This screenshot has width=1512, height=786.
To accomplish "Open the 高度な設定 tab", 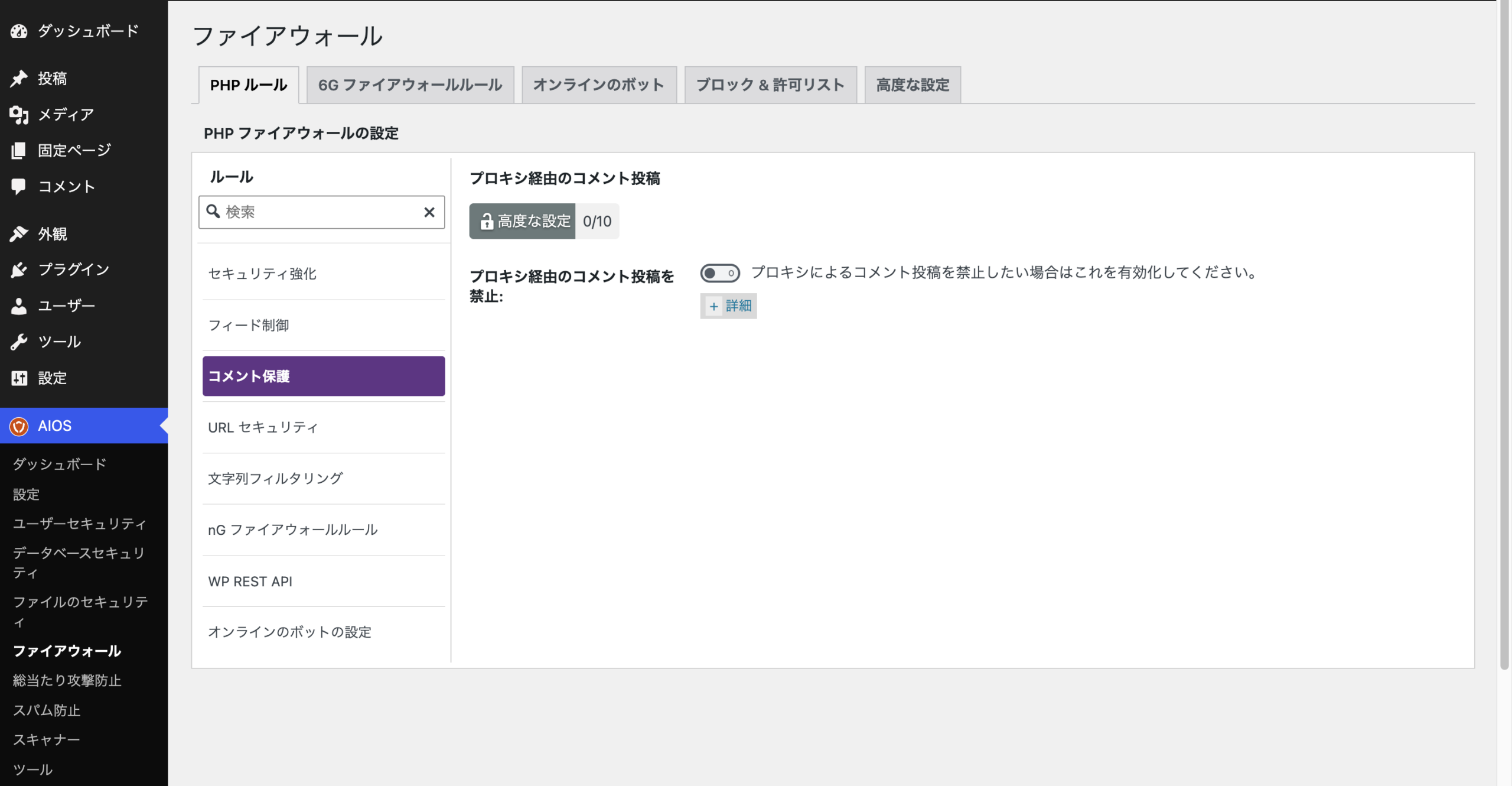I will tap(913, 85).
